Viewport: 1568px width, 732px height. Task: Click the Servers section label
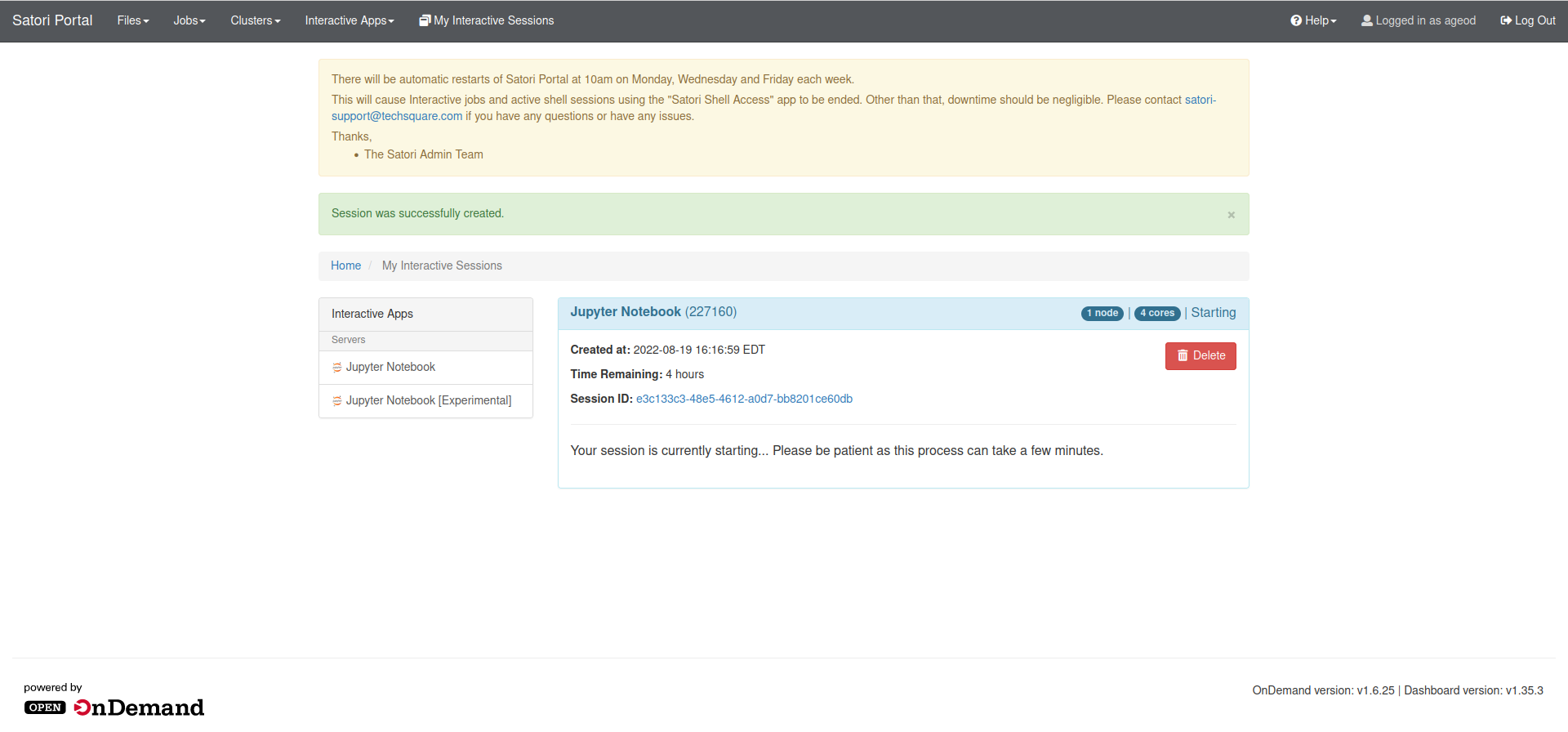coord(348,340)
